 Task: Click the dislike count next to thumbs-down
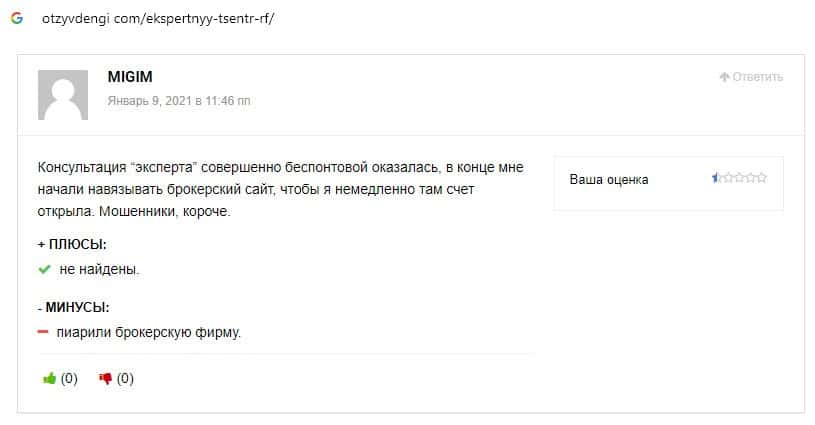click(125, 379)
